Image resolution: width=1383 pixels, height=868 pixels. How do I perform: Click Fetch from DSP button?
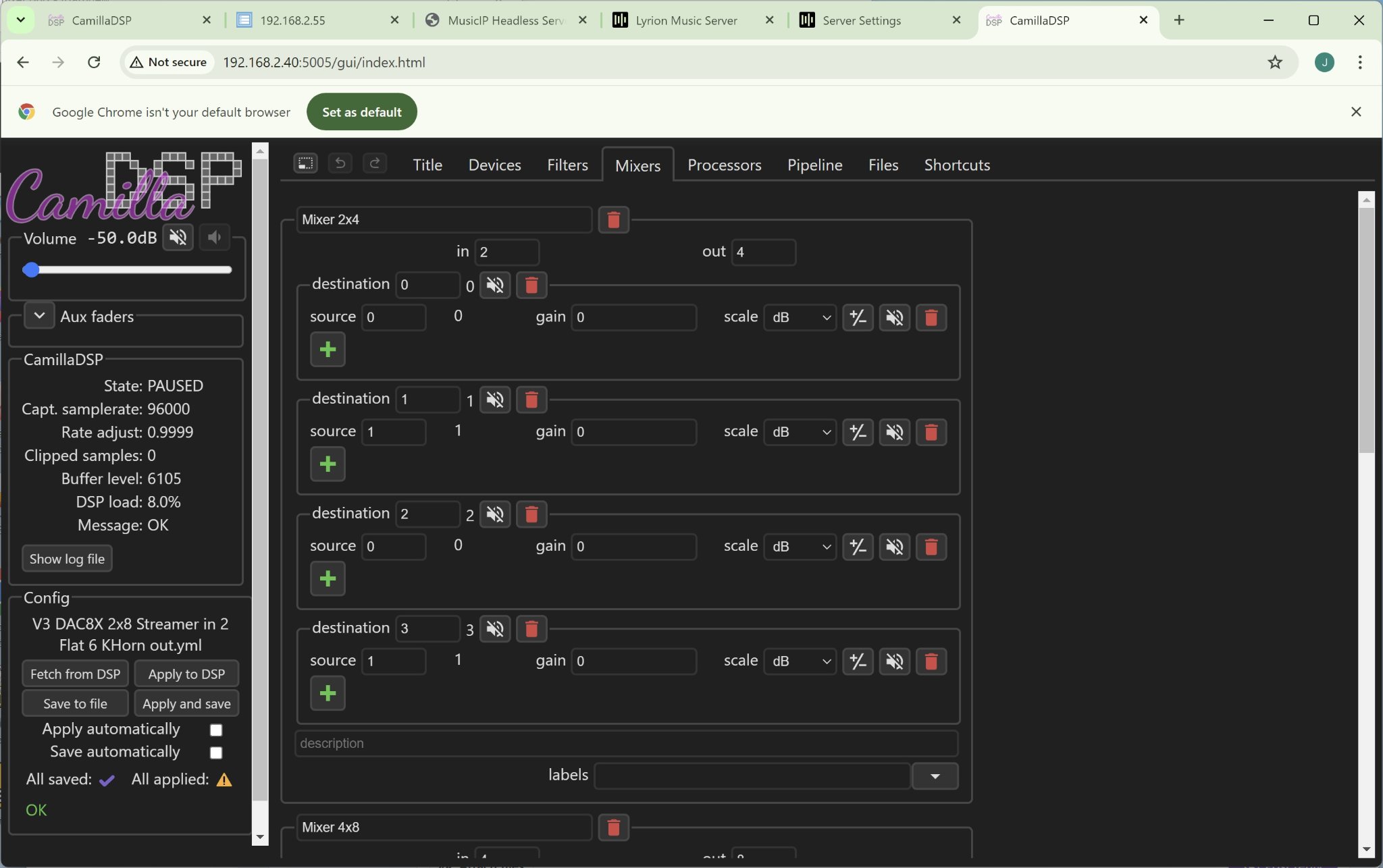point(75,674)
